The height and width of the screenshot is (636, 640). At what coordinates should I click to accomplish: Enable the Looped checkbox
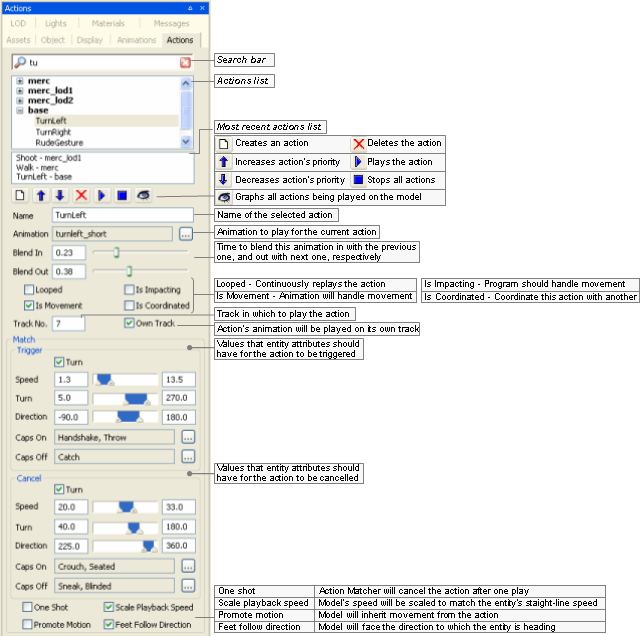29,289
